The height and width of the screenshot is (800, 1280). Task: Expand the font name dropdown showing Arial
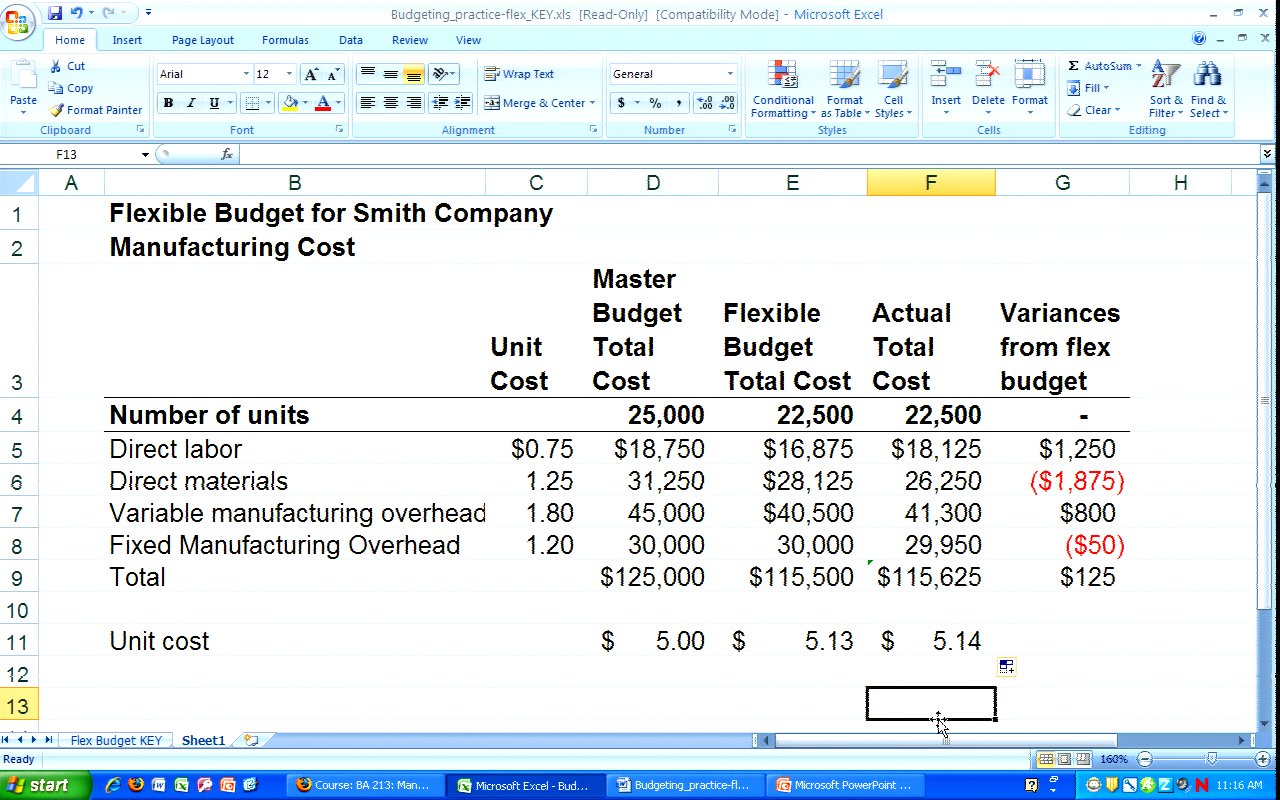pyautogui.click(x=246, y=74)
